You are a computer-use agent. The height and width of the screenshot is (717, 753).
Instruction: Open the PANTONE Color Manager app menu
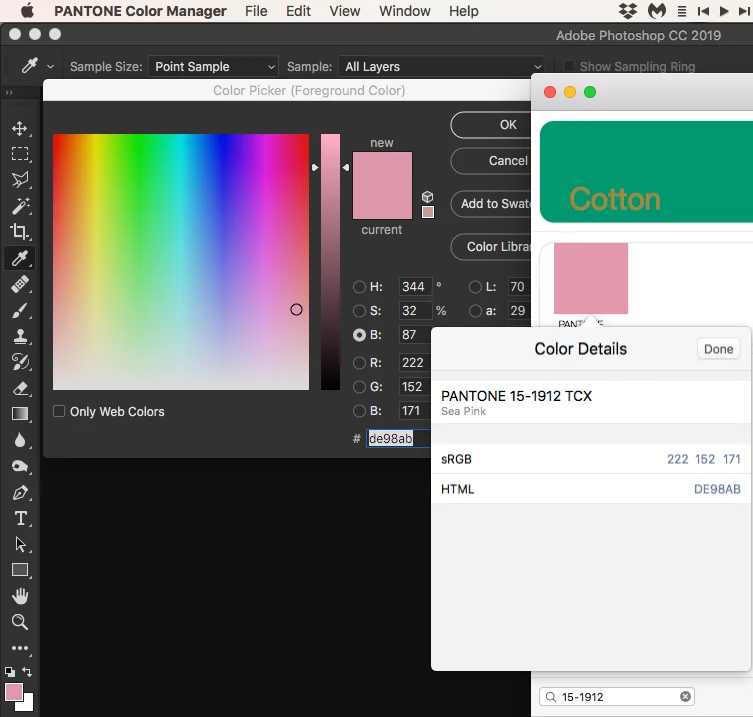tap(140, 11)
